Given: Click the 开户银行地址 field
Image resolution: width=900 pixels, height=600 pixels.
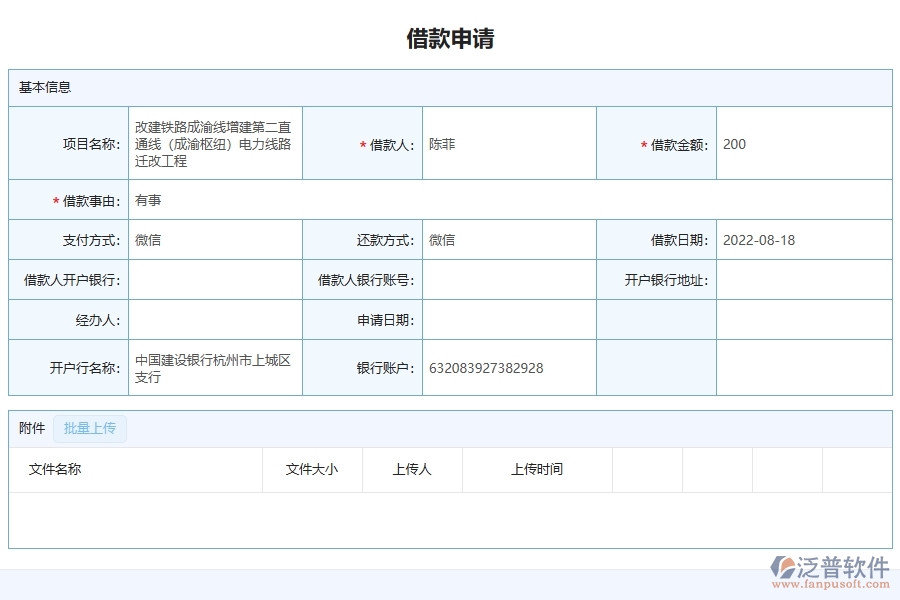Looking at the screenshot, I should (803, 280).
